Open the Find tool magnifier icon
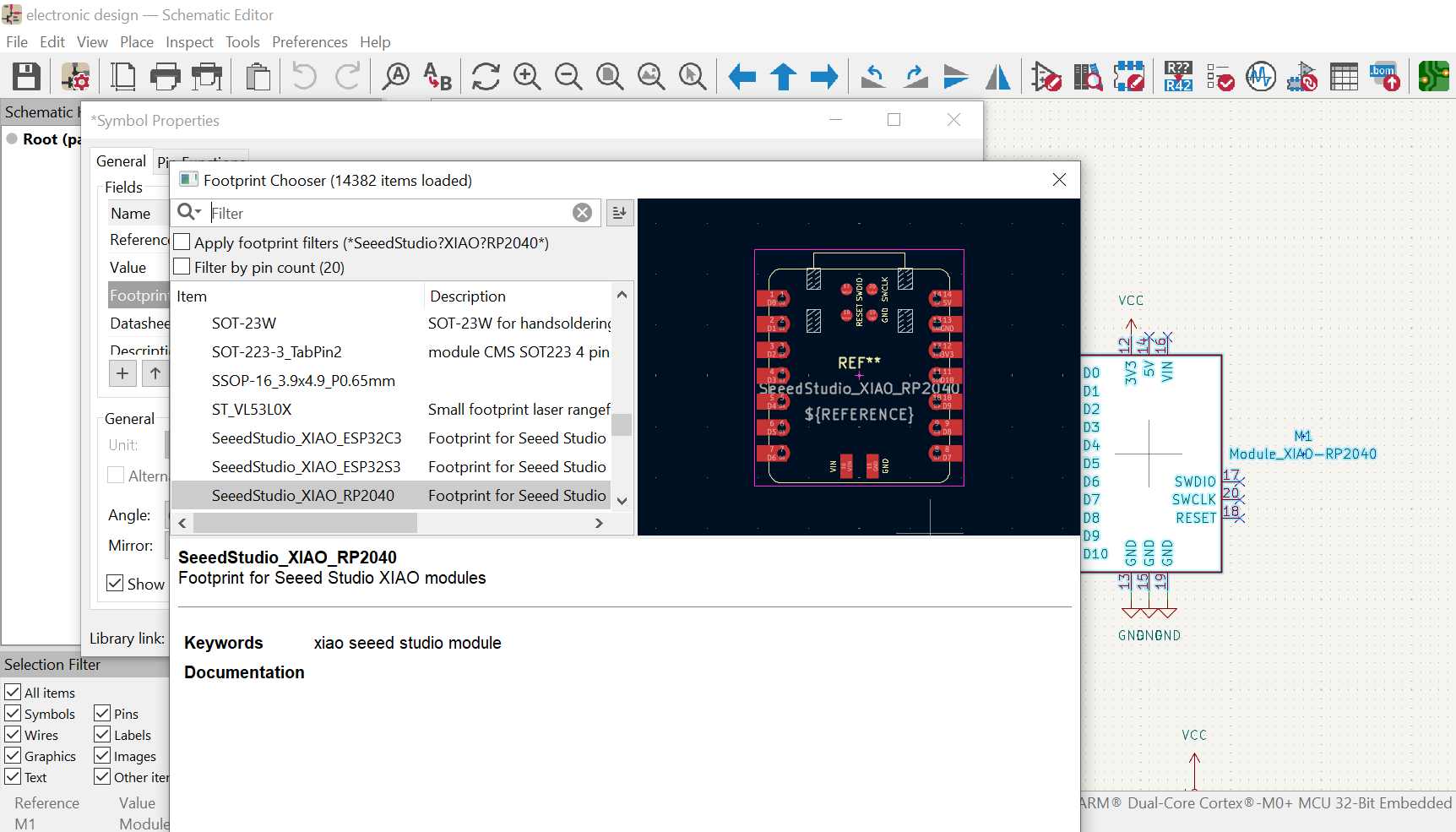This screenshot has width=1456, height=832. [x=395, y=77]
